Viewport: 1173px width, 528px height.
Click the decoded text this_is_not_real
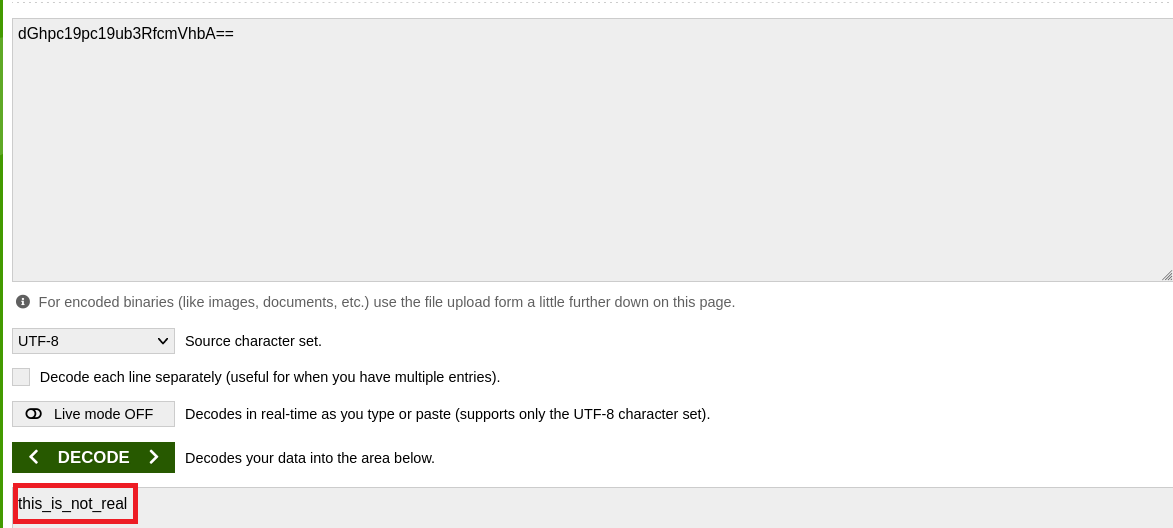[73, 504]
